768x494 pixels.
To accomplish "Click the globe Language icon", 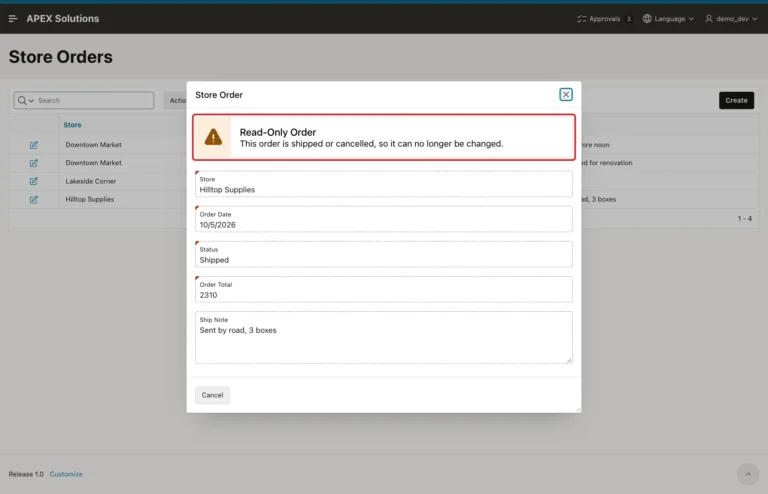I will tap(647, 19).
